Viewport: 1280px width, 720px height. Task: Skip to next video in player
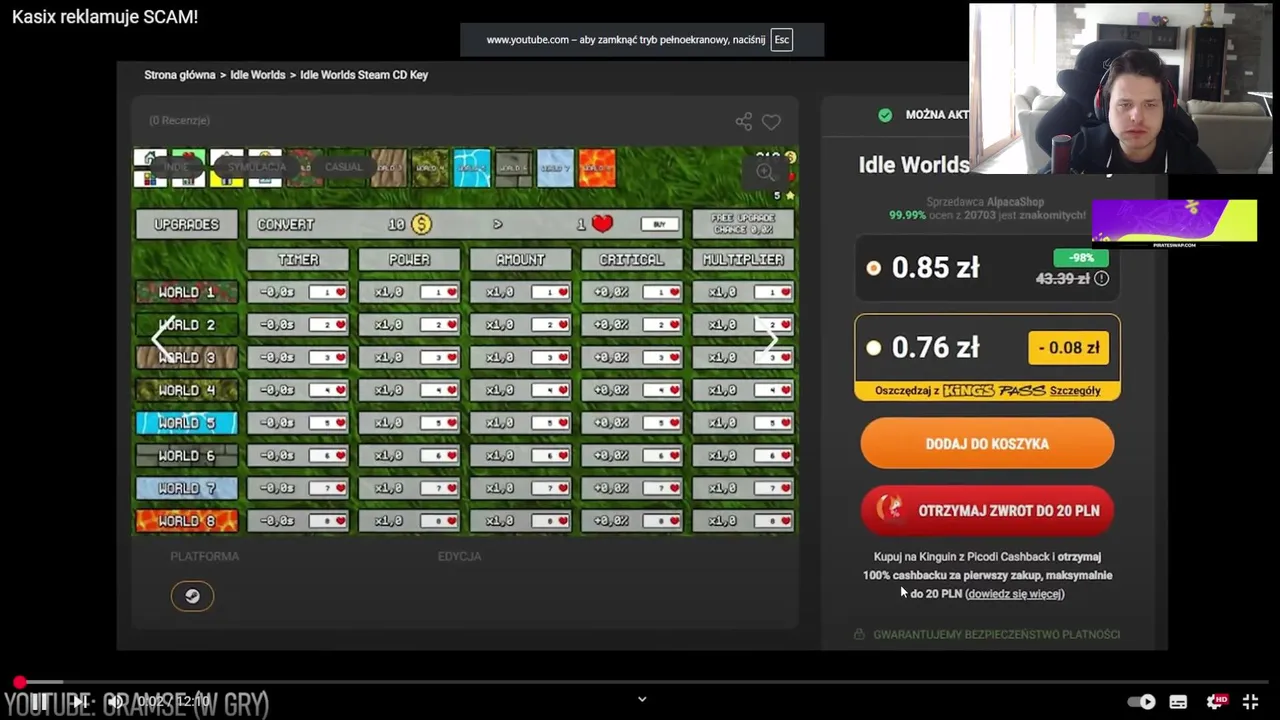pos(79,702)
